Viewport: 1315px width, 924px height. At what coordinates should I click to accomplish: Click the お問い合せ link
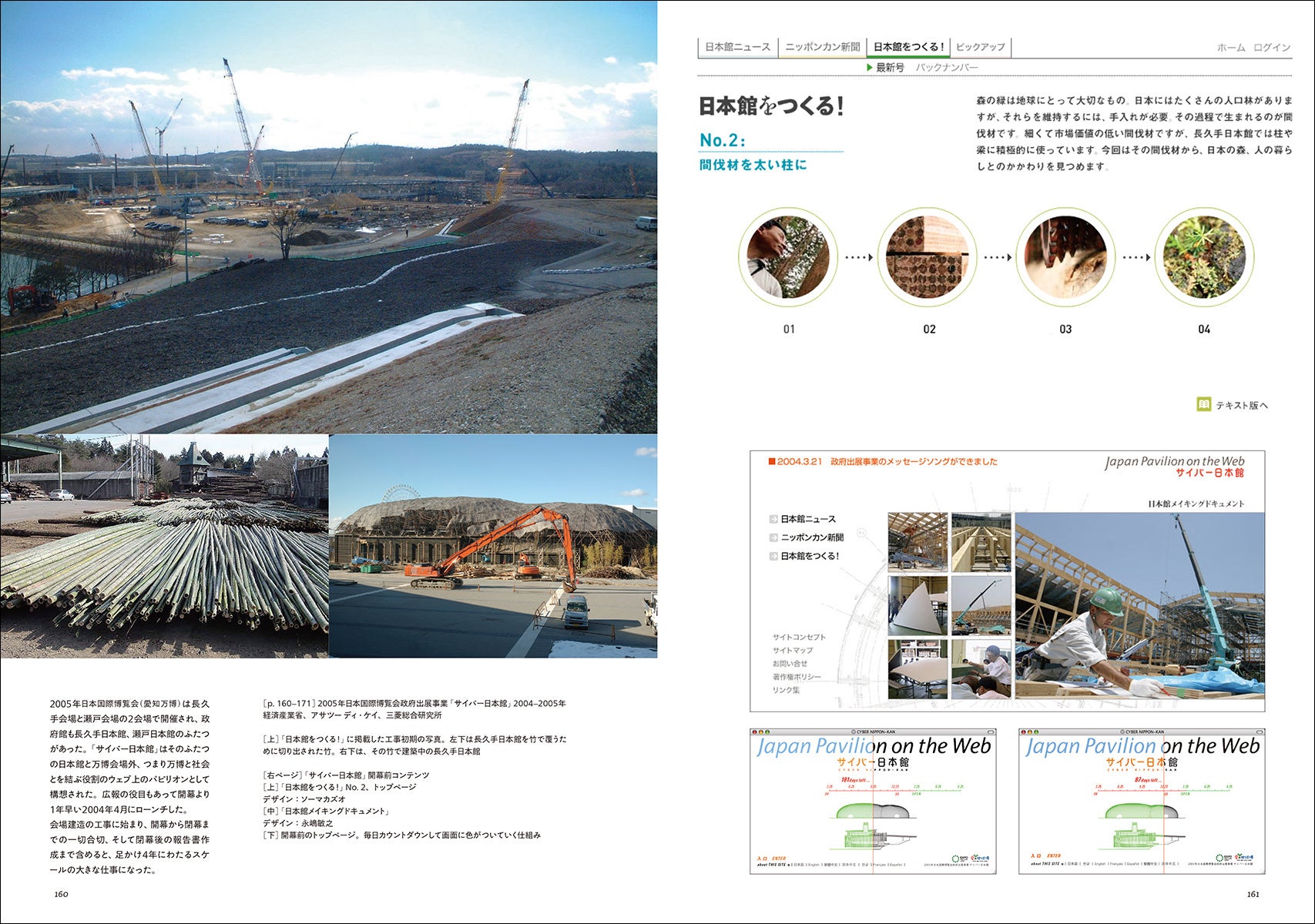(790, 663)
